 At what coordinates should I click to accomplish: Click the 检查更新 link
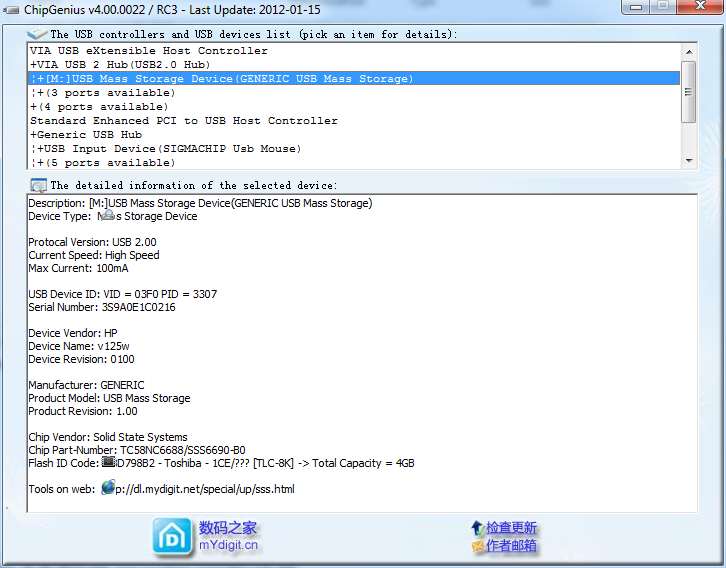pos(511,528)
